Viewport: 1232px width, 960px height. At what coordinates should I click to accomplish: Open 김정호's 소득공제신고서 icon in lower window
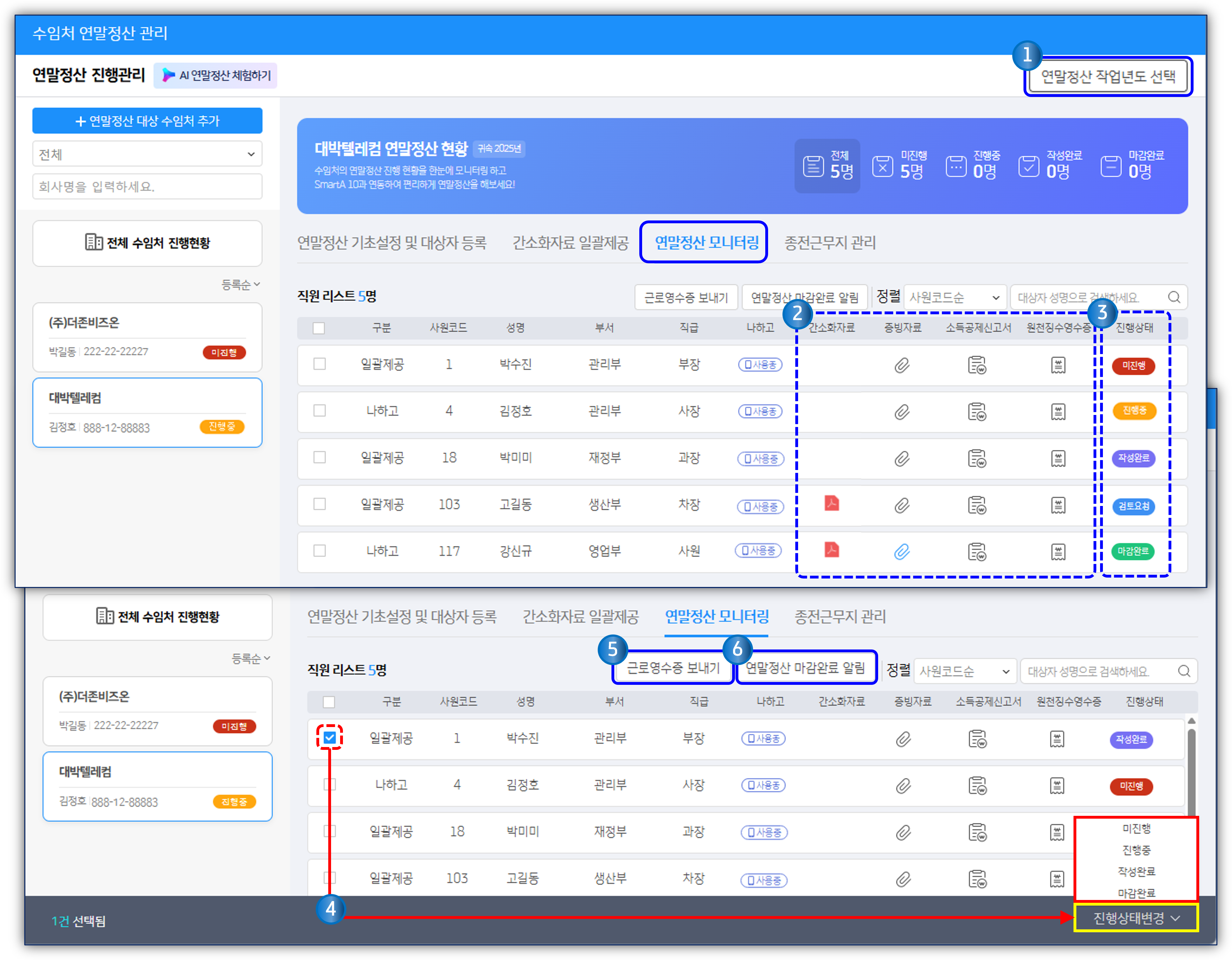pos(978,785)
